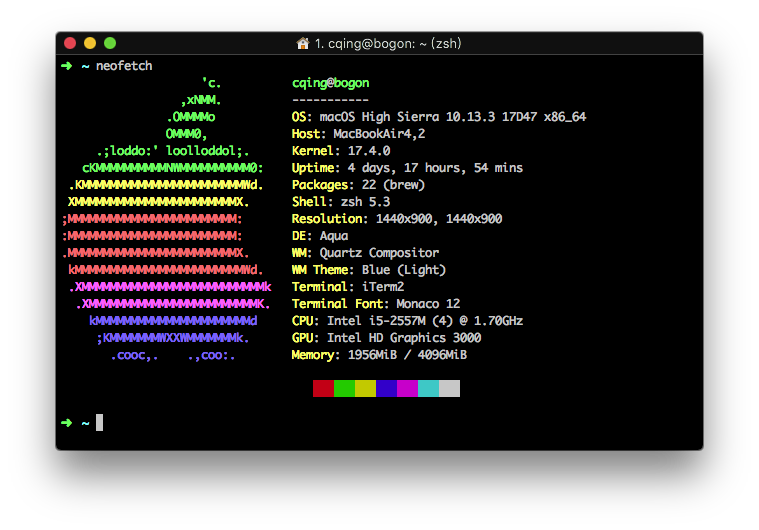Click the 'Terminal: iTerm2' line
Image resolution: width=759 pixels, height=530 pixels.
tap(348, 287)
